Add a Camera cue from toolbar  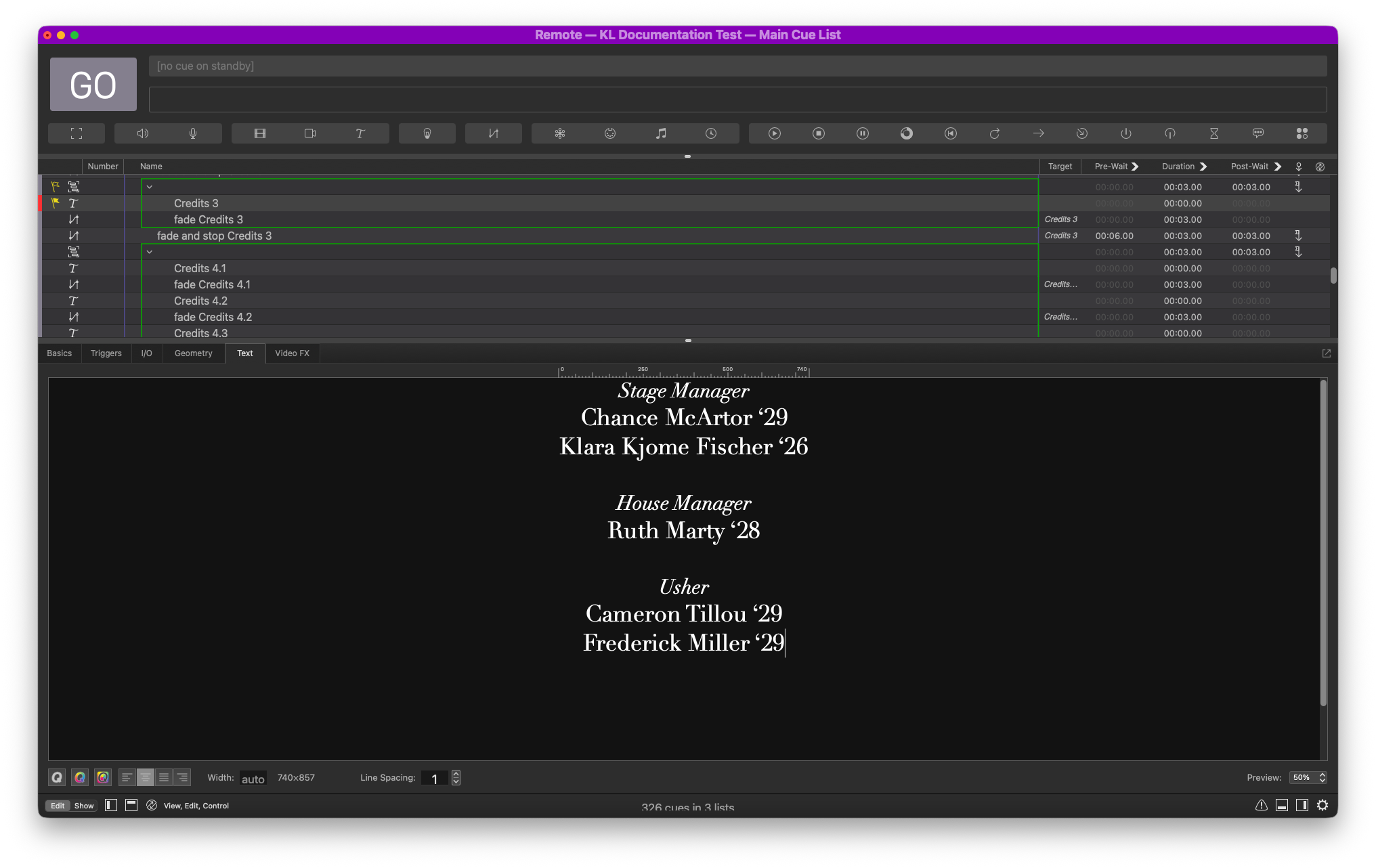point(310,133)
